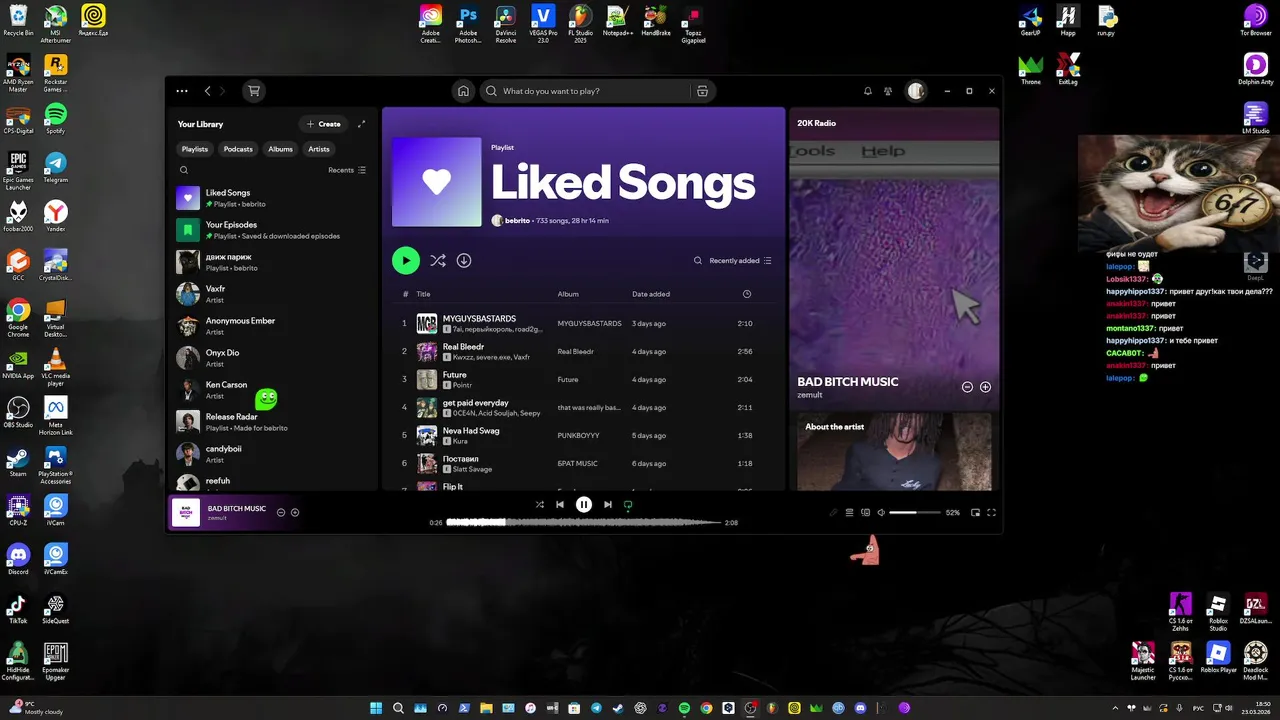Seek within the waveform progress bar
Screen dimensions: 1280x720
584,522
